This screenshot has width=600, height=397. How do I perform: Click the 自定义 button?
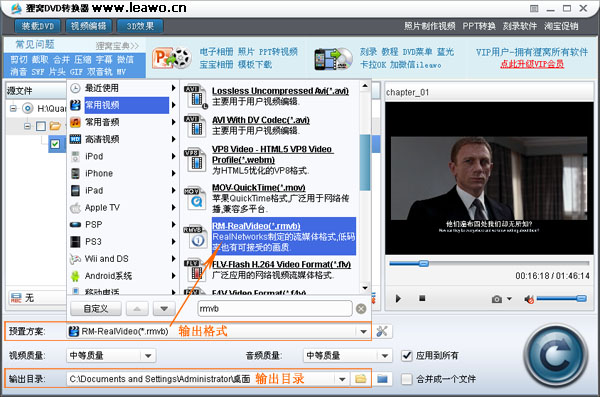click(x=96, y=309)
